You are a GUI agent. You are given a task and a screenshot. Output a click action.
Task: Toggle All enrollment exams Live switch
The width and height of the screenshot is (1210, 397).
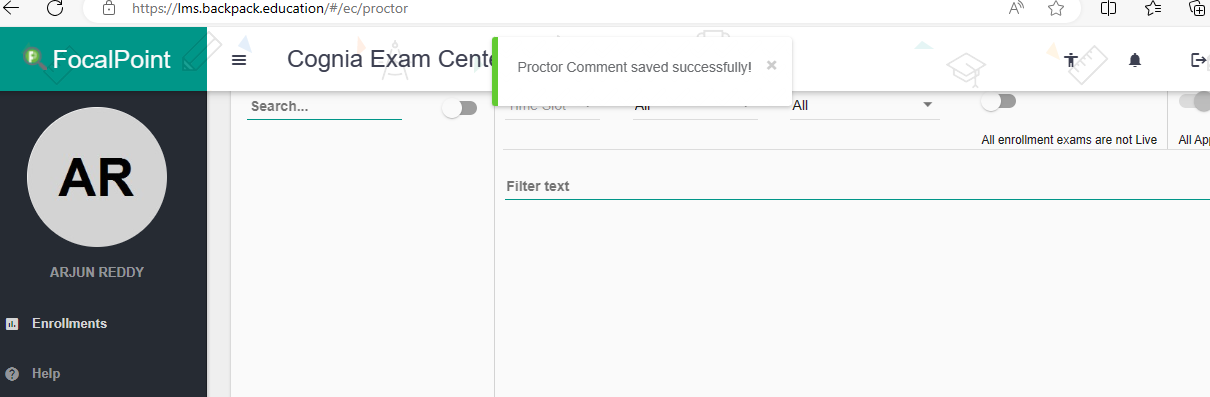click(998, 101)
